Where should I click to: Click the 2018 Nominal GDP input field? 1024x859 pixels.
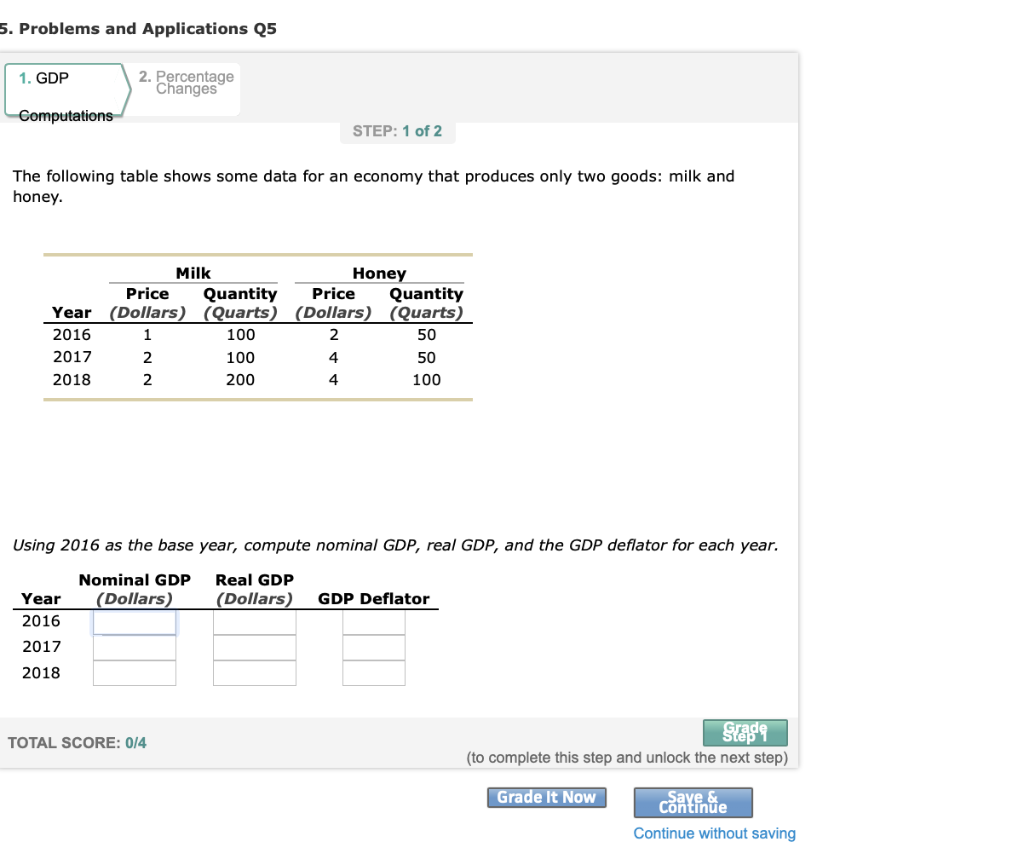tap(134, 672)
